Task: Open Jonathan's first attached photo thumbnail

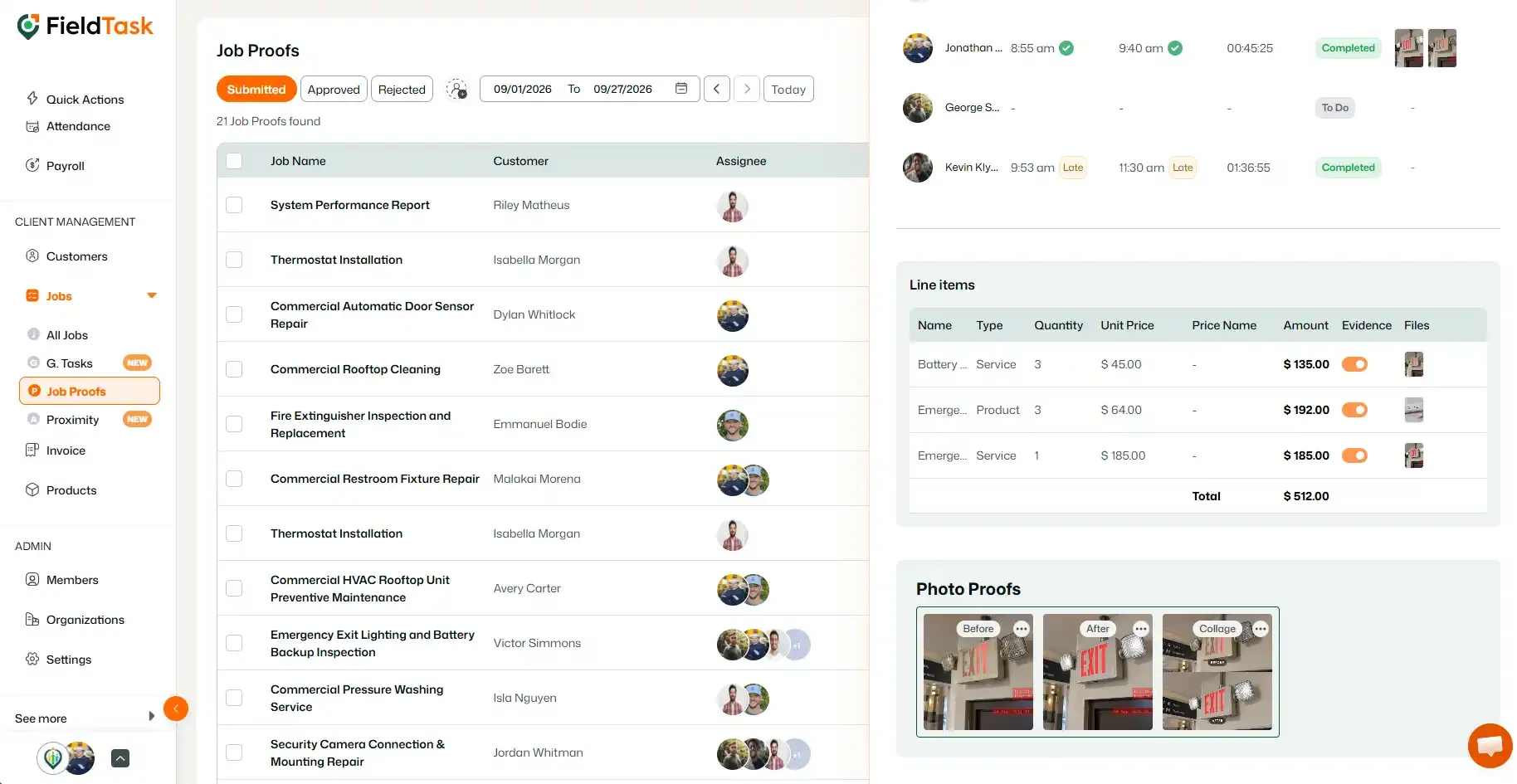Action: click(1409, 48)
